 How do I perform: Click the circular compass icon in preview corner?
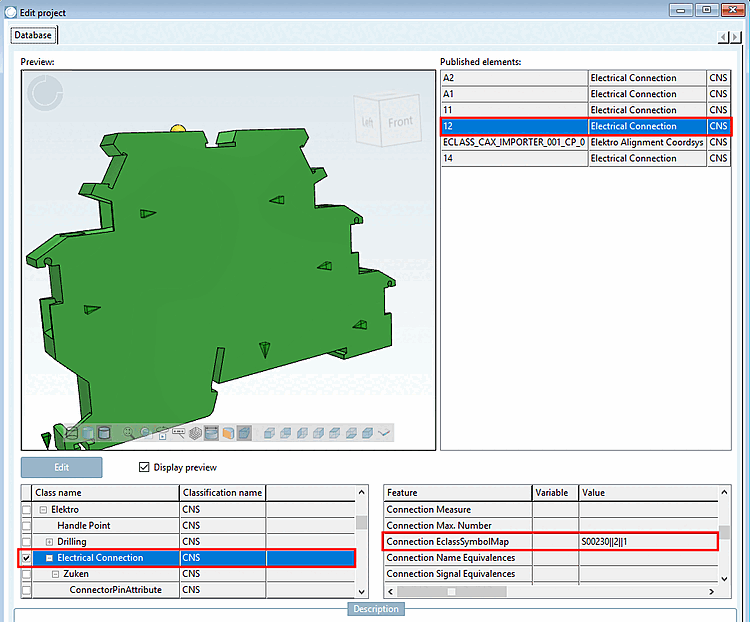point(44,93)
